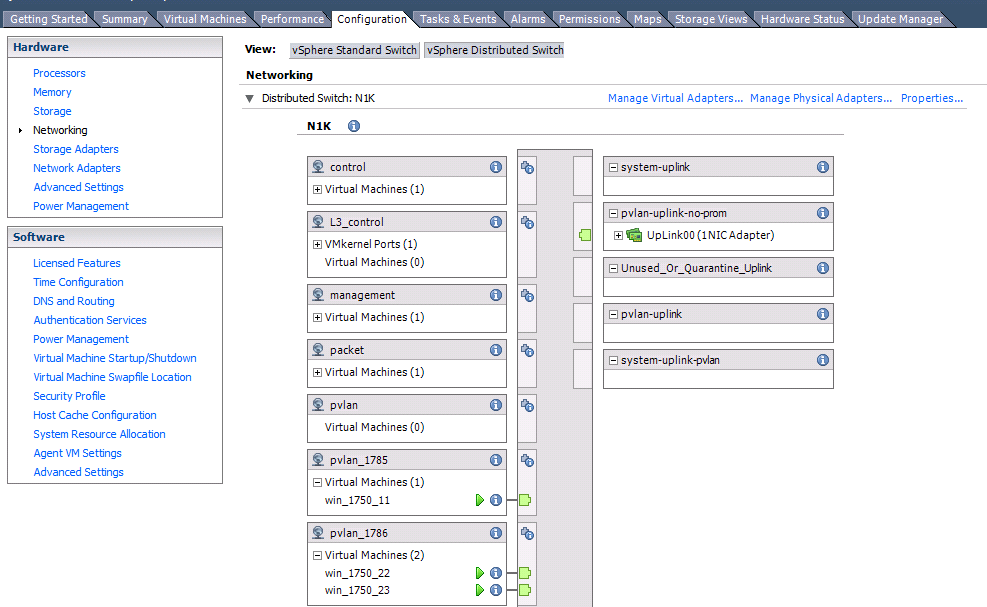Screen dimensions: 987x607
Task: Open Tasks & Events tab
Action: (x=458, y=19)
